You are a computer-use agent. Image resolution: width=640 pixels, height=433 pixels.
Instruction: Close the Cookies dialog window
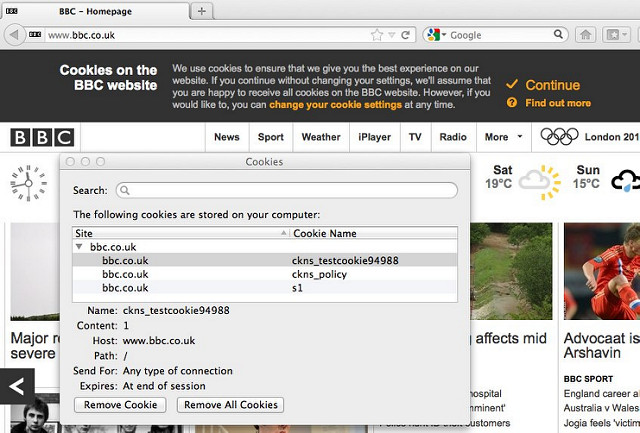pyautogui.click(x=70, y=162)
